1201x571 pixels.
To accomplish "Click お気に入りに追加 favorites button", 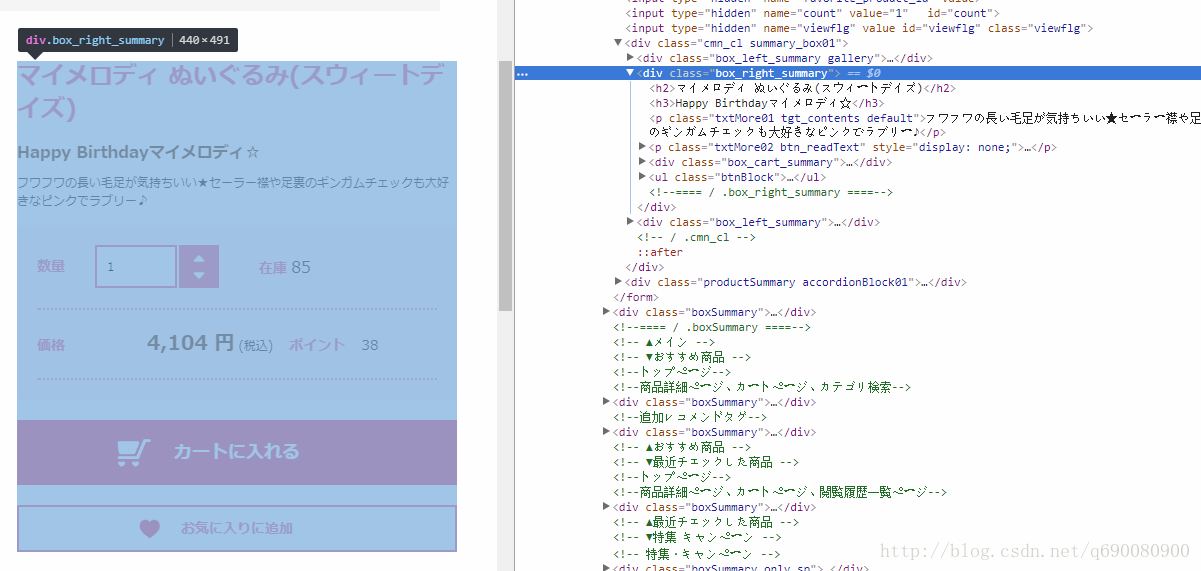I will click(237, 528).
